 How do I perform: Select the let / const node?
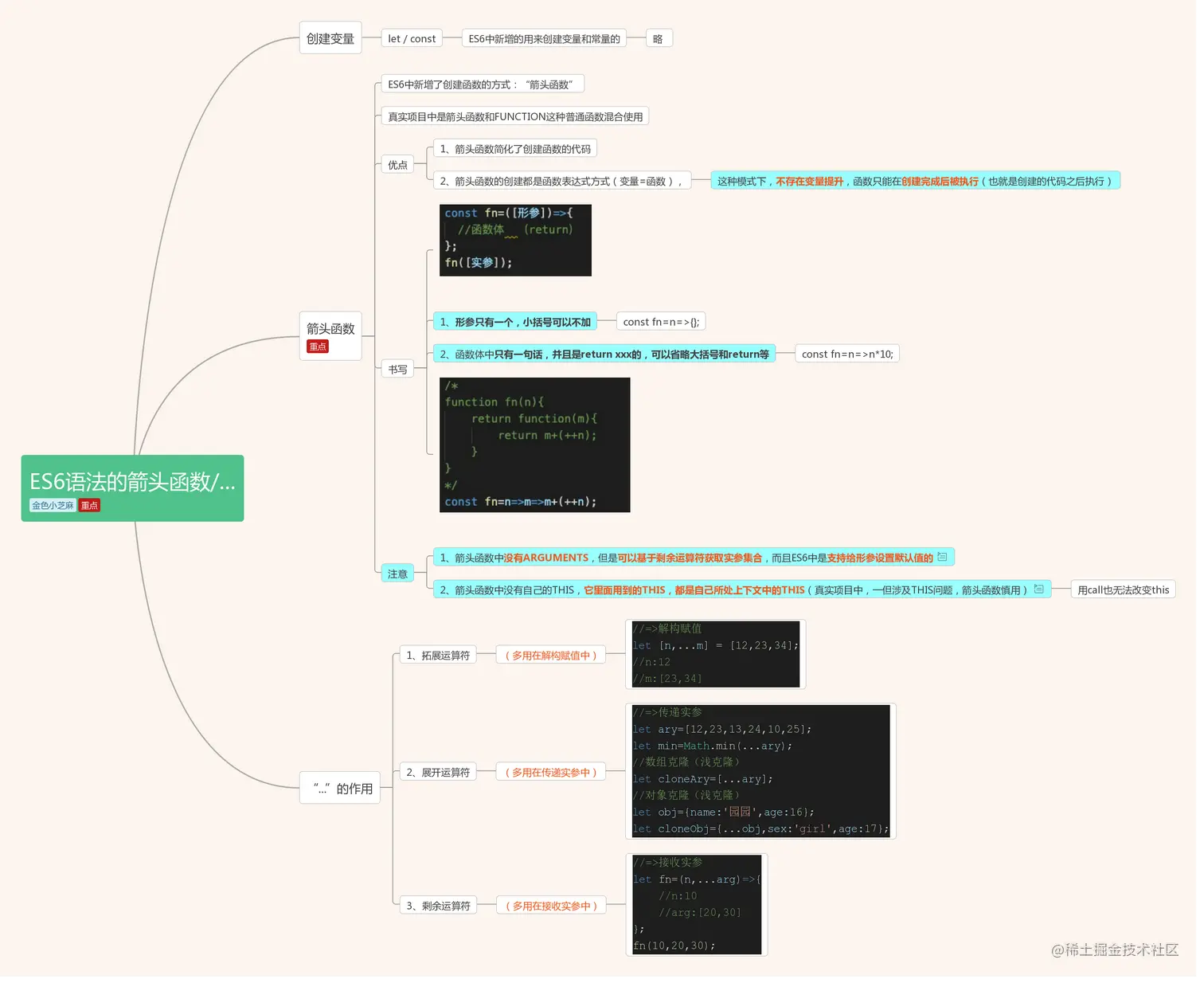point(412,38)
